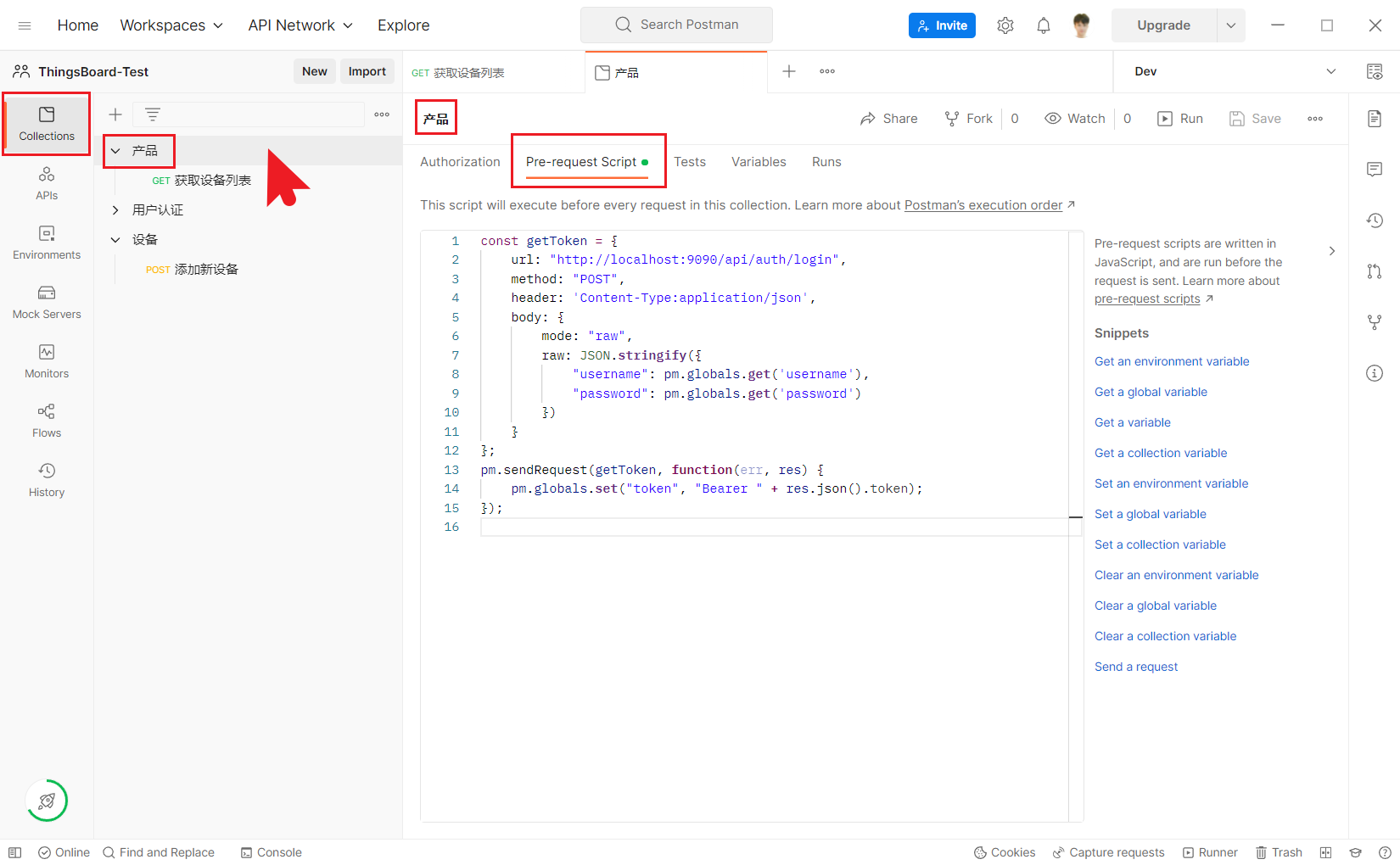Run the collection
The height and width of the screenshot is (865, 1400).
click(1180, 119)
